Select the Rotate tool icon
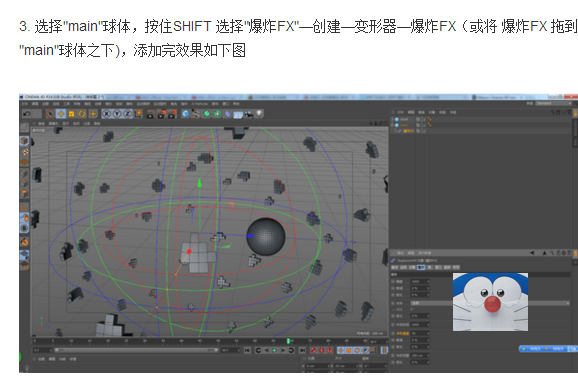This screenshot has width=578, height=381. 82,114
